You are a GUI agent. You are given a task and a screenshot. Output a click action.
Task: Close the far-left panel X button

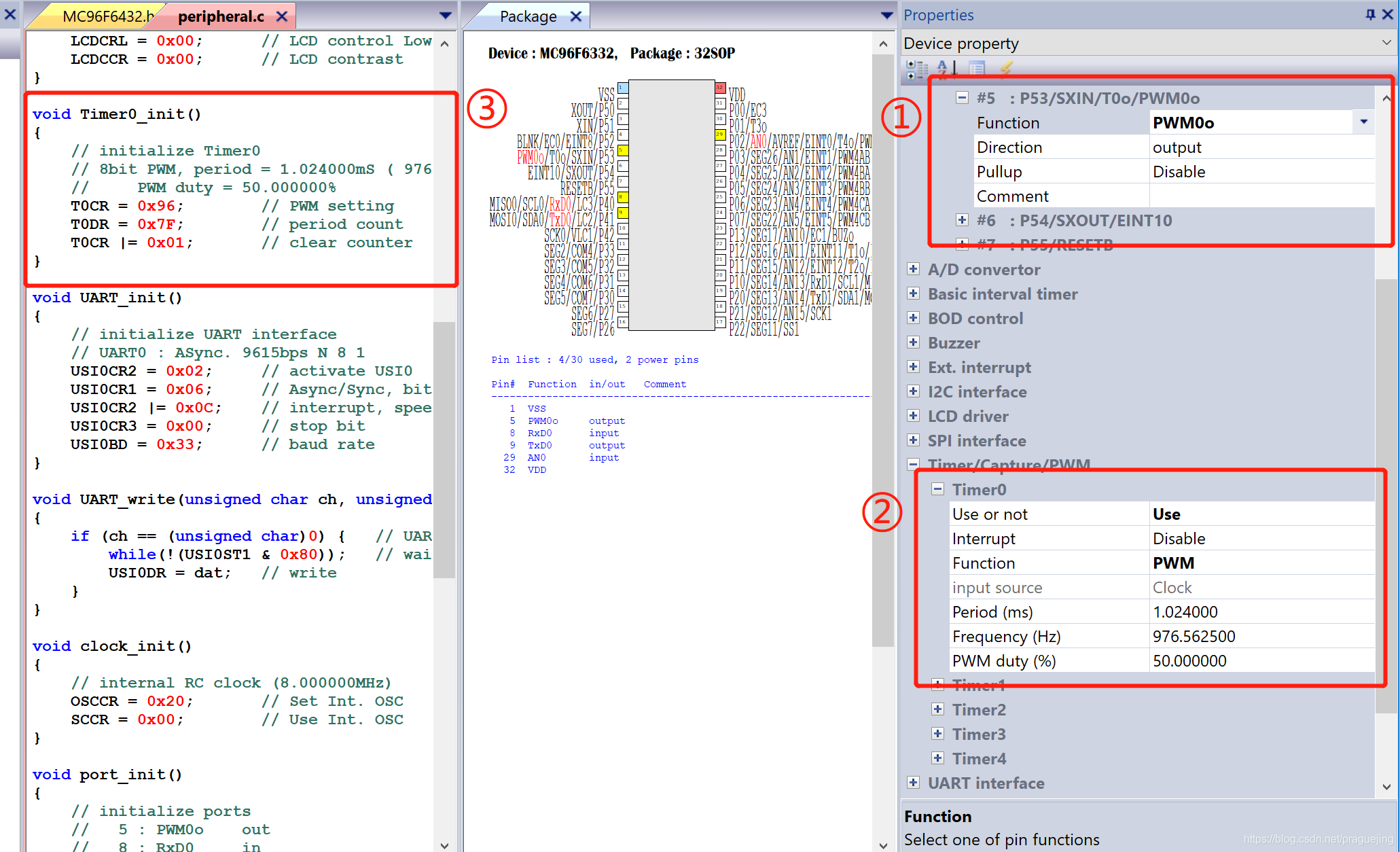(x=10, y=14)
